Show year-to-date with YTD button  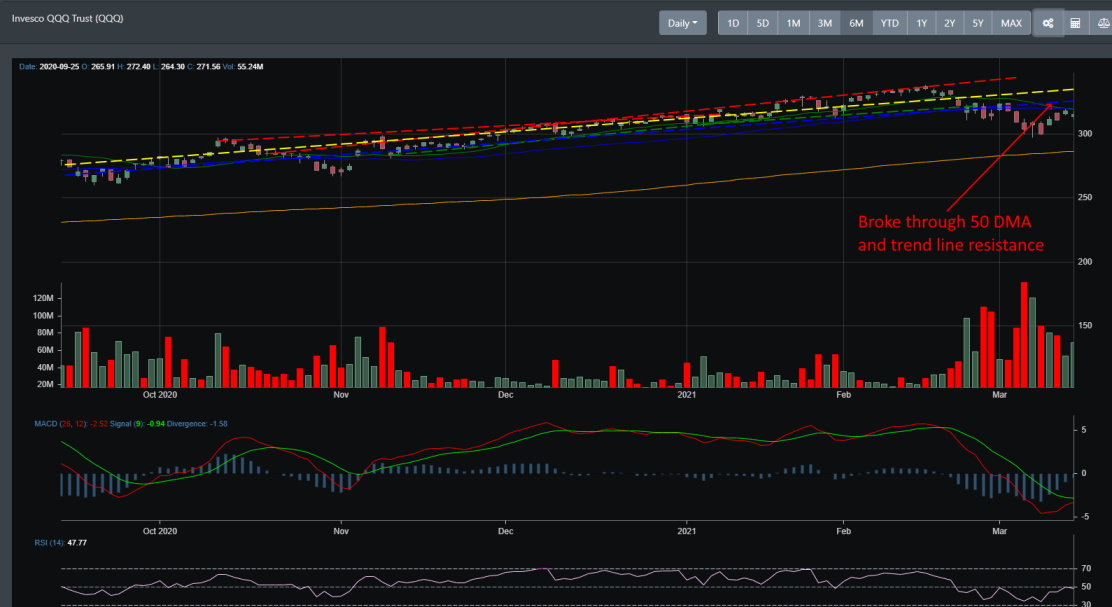coord(889,23)
